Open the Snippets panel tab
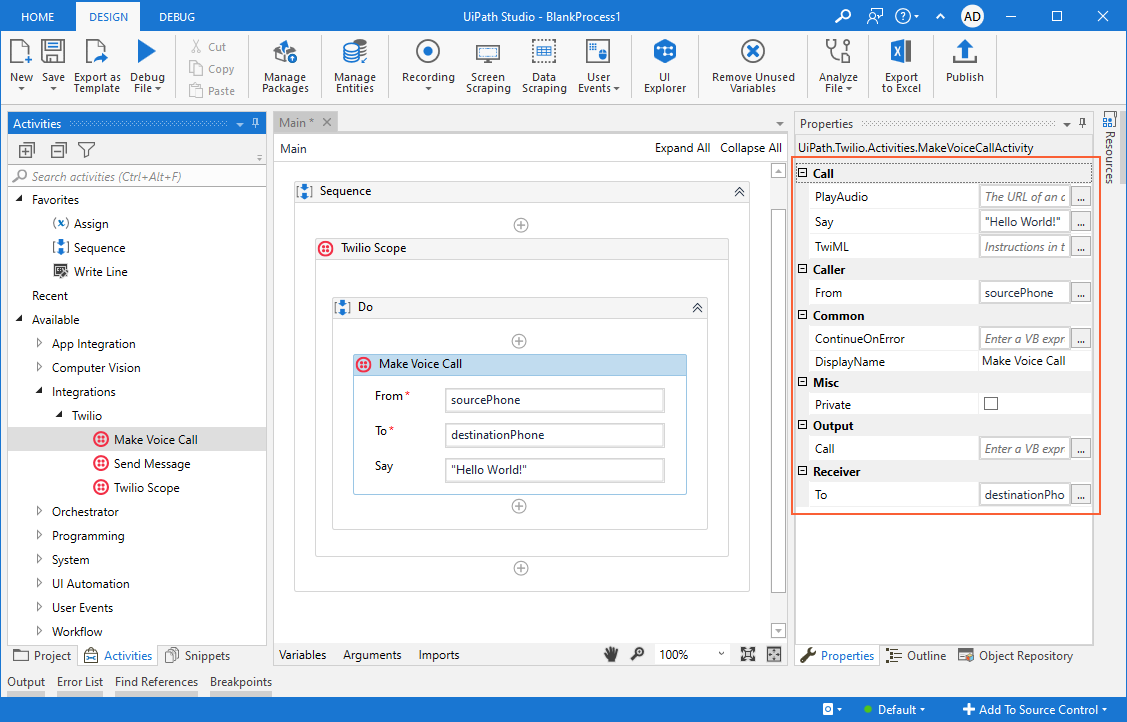Screen dimensions: 1127x722 (198, 655)
